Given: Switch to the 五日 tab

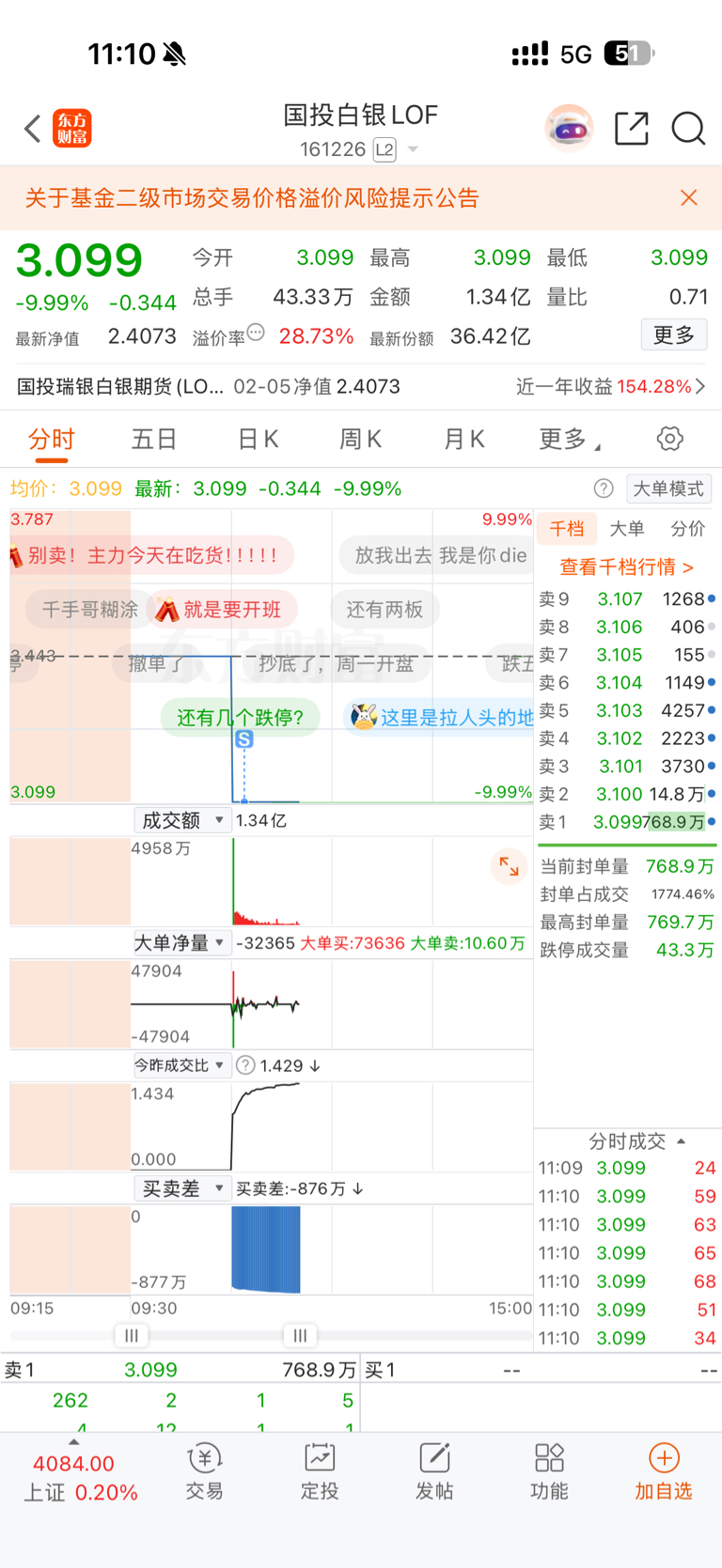Looking at the screenshot, I should point(154,439).
